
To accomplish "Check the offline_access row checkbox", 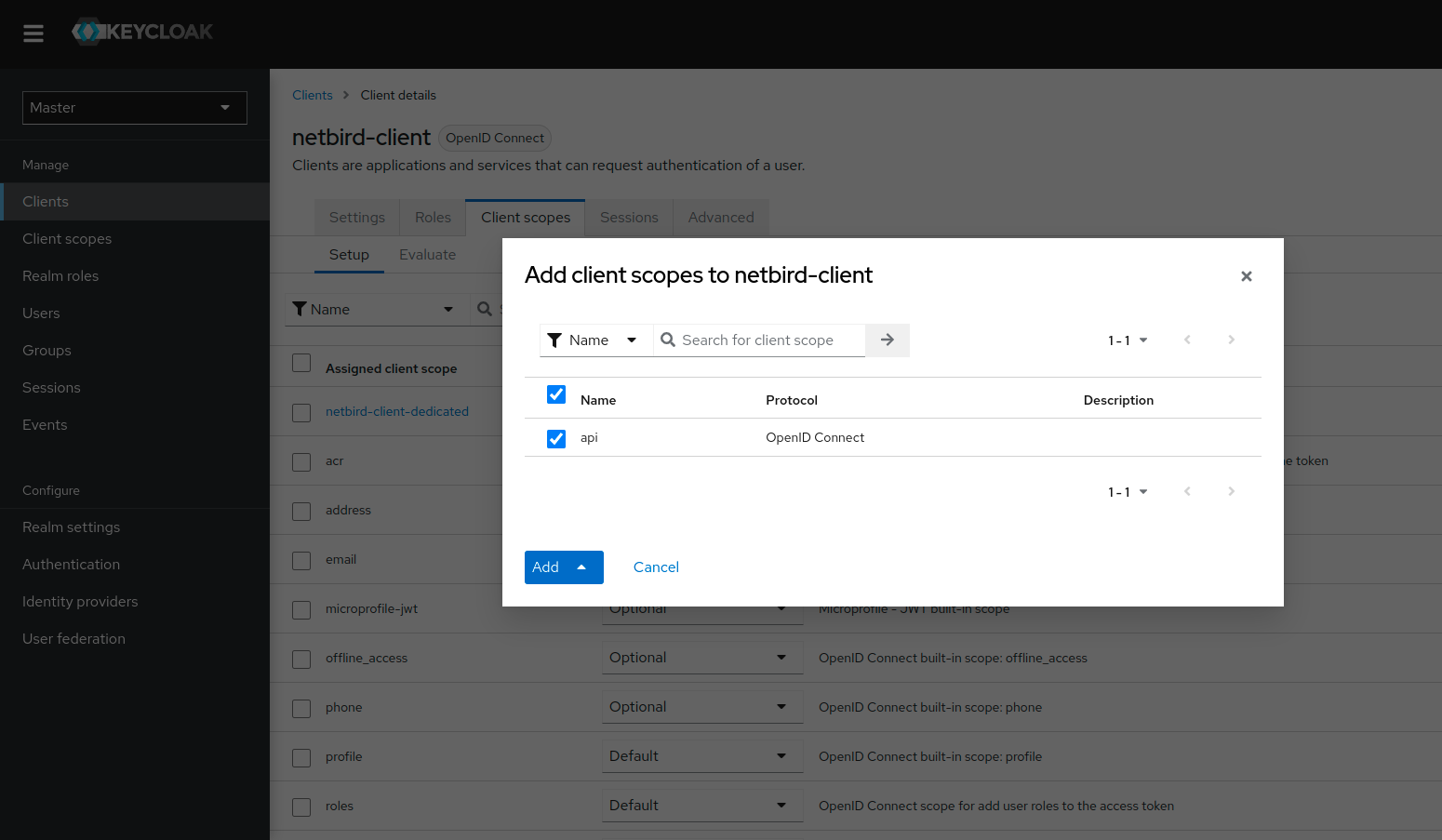I will 301,659.
